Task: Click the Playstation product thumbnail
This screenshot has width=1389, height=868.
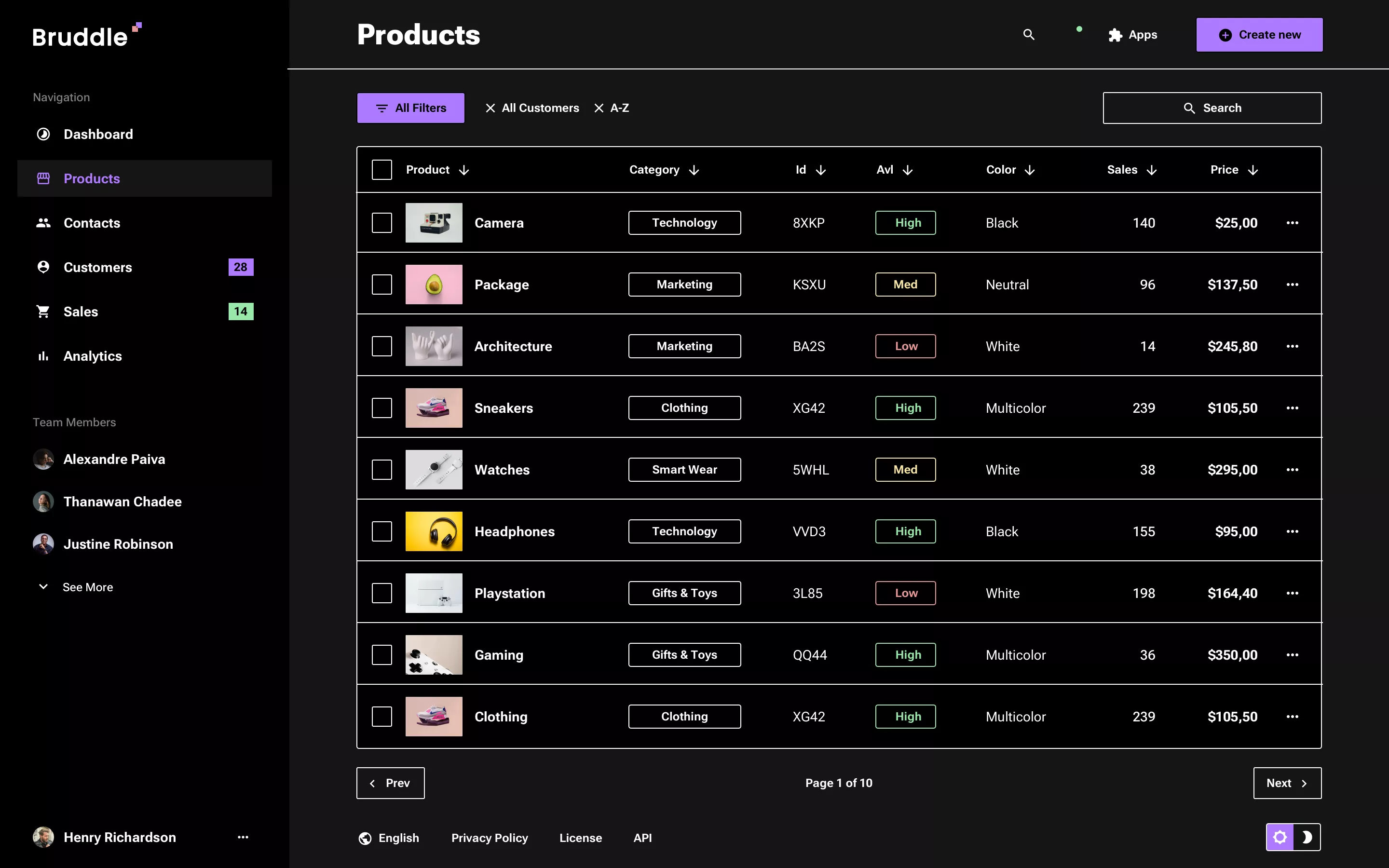Action: coord(434,593)
